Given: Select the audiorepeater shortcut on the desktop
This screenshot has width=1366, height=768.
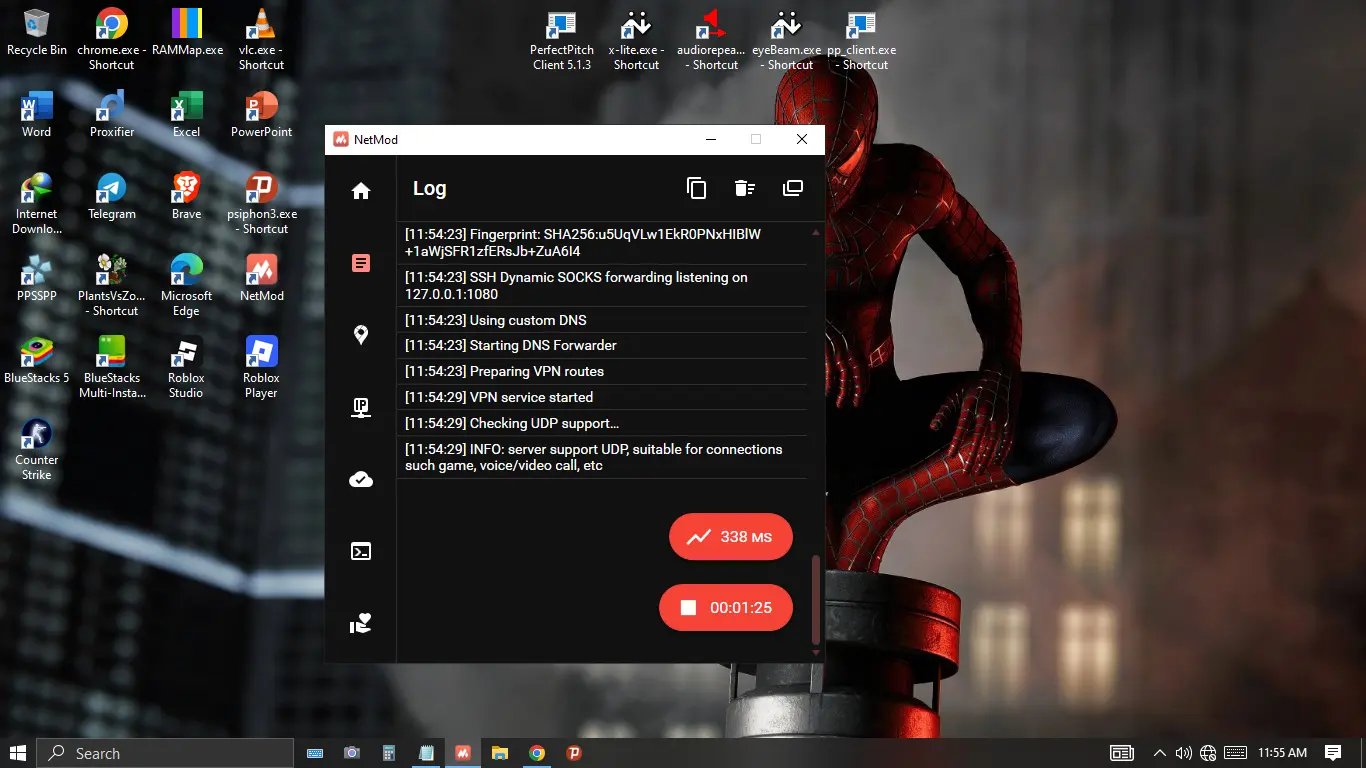Looking at the screenshot, I should [712, 40].
